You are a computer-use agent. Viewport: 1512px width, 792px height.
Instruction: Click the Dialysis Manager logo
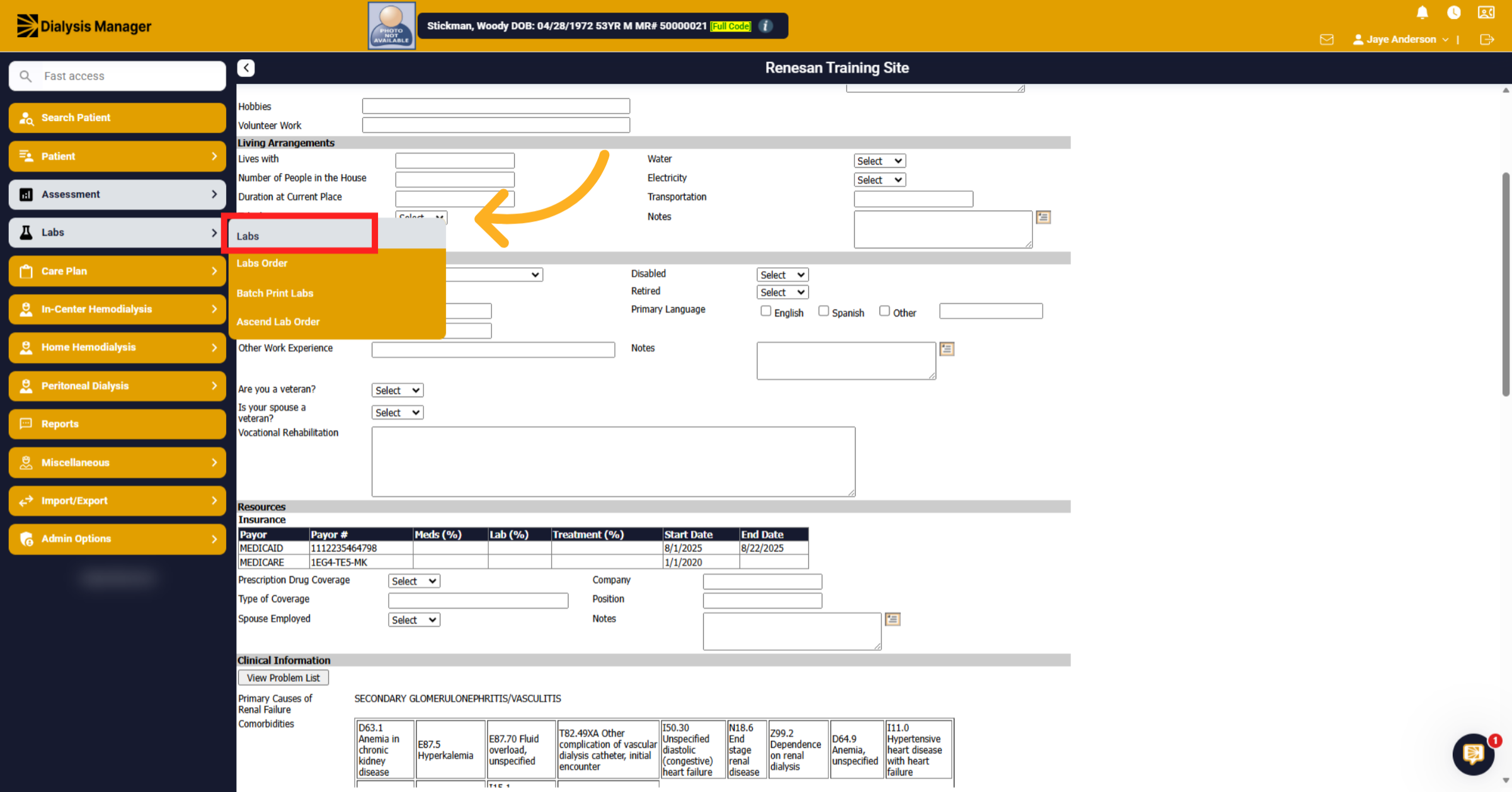click(x=84, y=26)
